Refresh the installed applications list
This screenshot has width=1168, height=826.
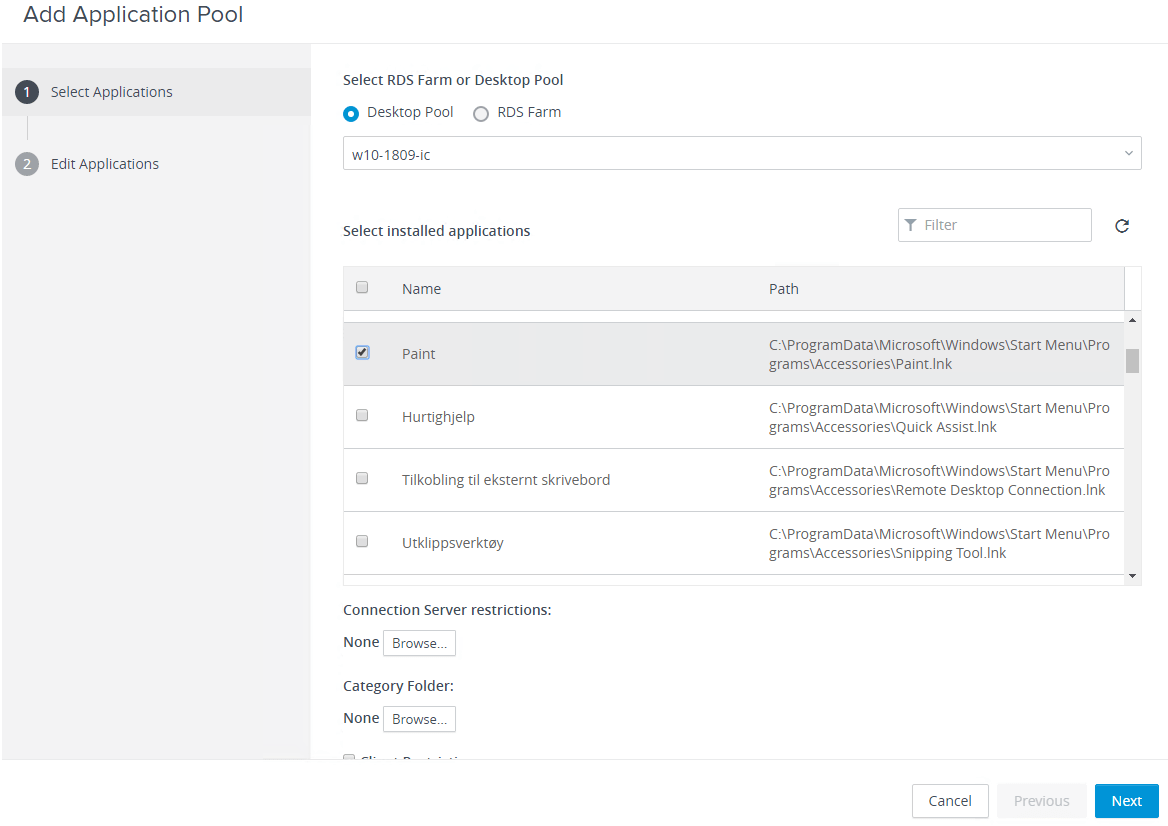coord(1122,226)
